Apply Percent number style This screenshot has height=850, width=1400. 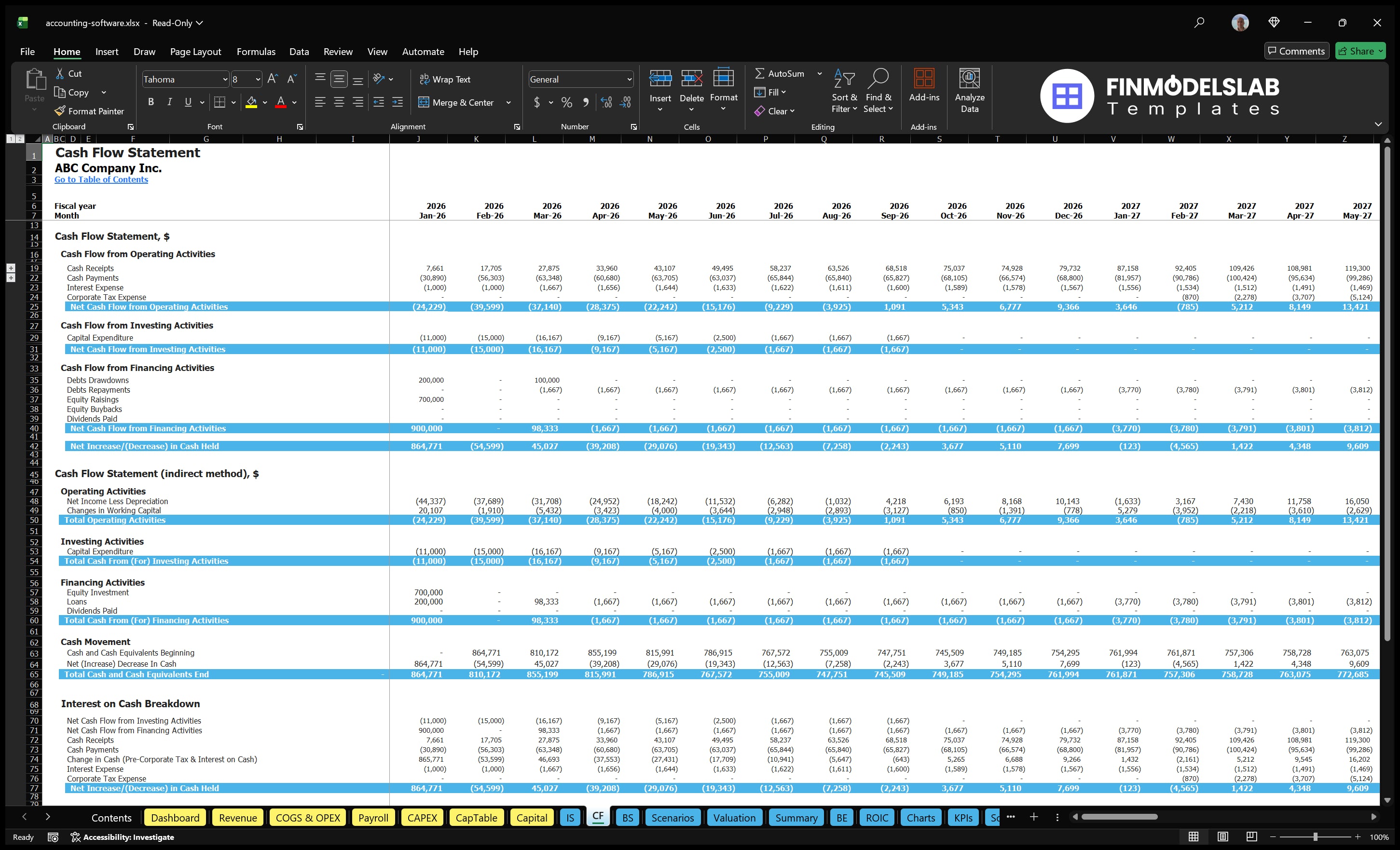(x=566, y=103)
